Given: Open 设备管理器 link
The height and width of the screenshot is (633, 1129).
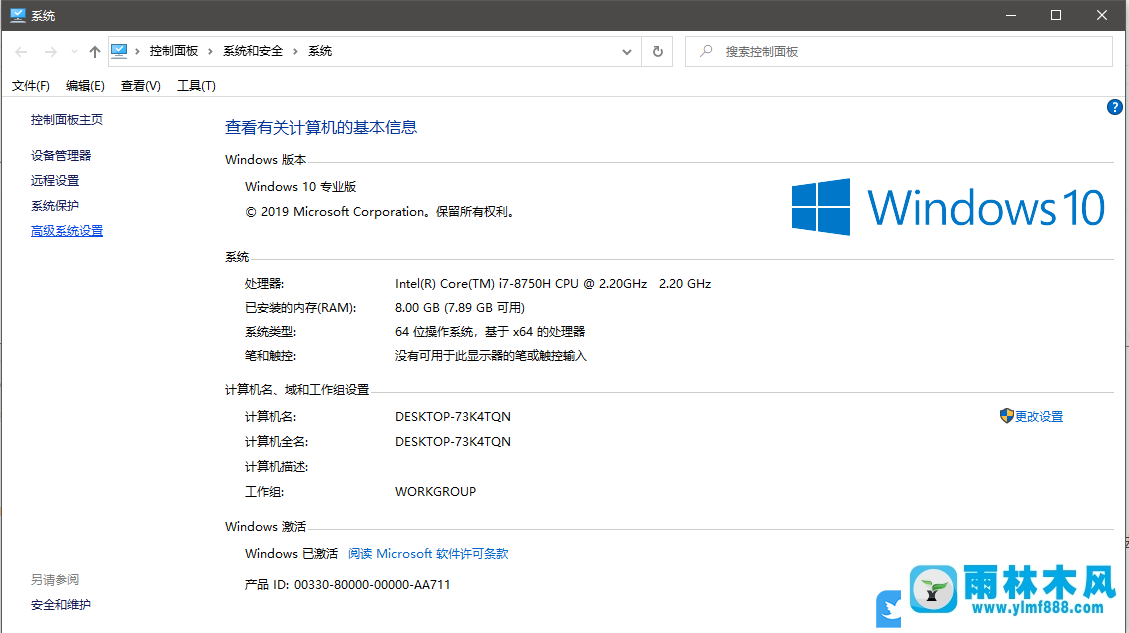Looking at the screenshot, I should [61, 156].
